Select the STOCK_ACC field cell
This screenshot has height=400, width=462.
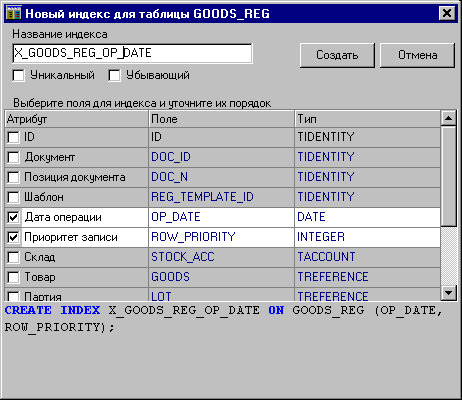[x=221, y=257]
